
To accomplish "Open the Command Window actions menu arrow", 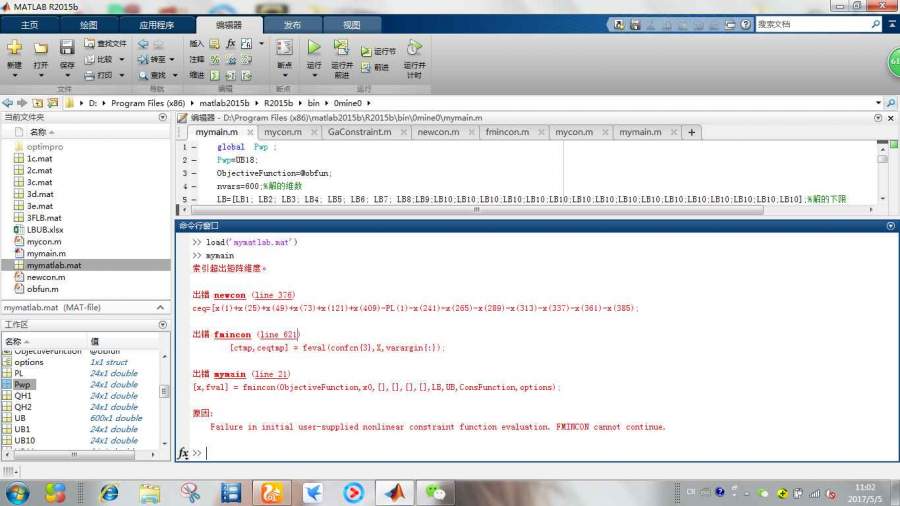I will click(890, 226).
